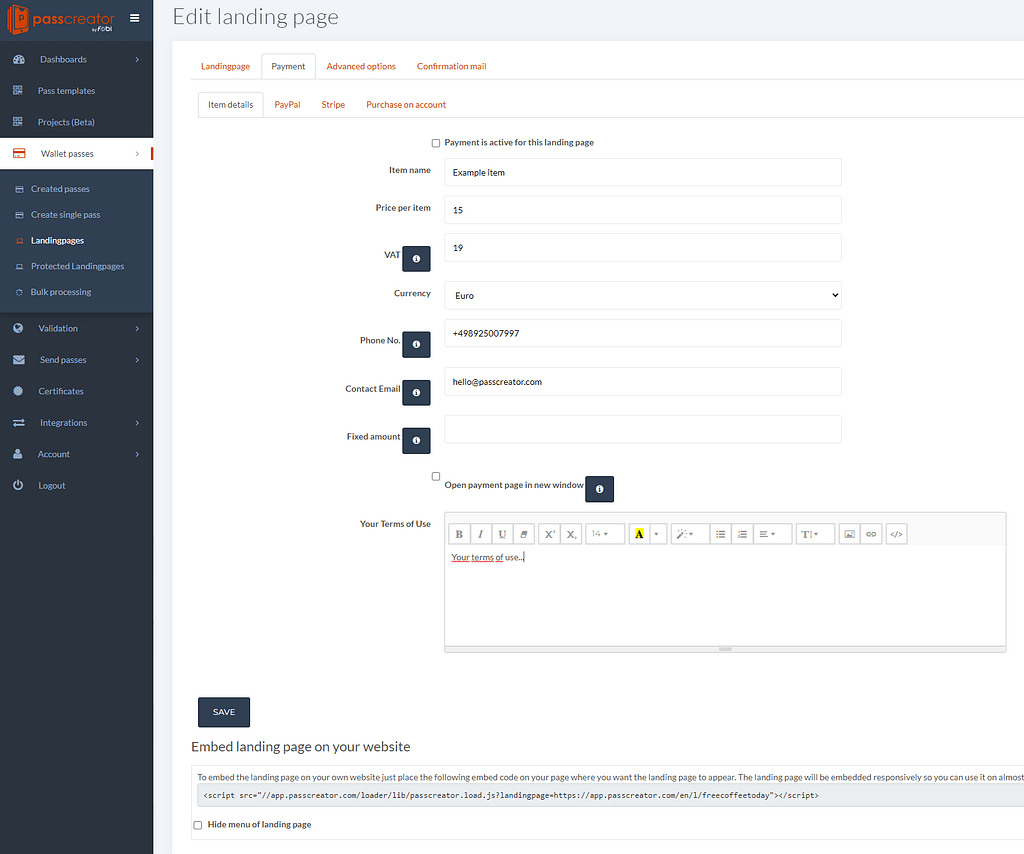1024x854 pixels.
Task: Open the magic wand style dropdown
Action: click(x=689, y=534)
